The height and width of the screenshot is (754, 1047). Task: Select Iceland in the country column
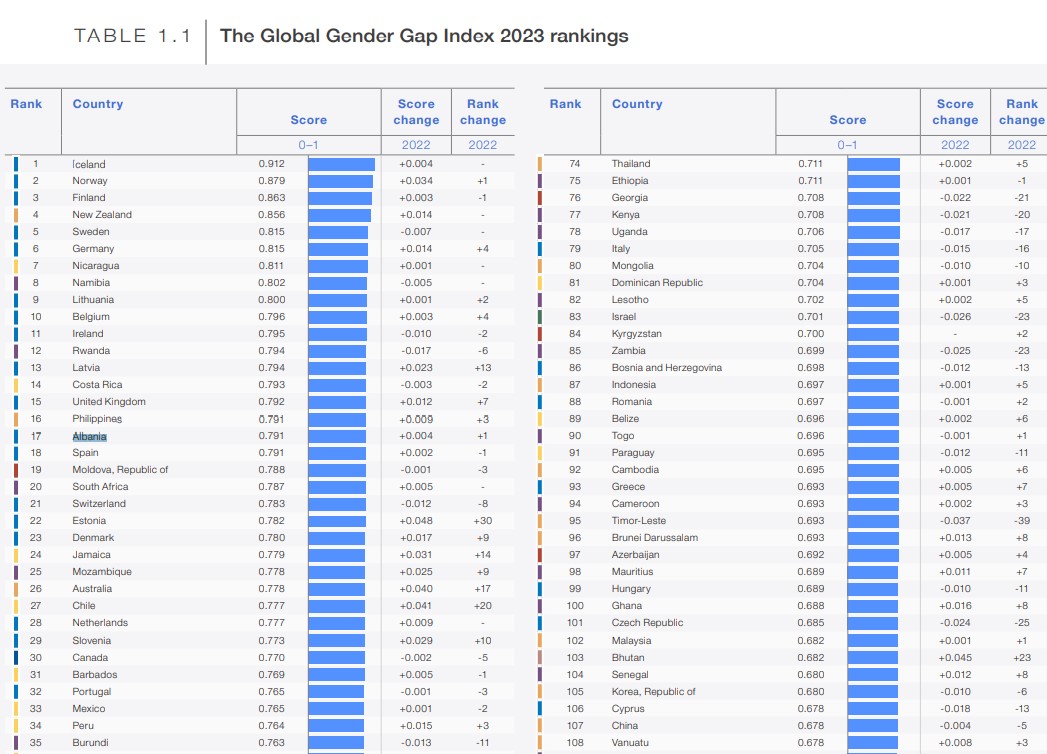tap(88, 164)
